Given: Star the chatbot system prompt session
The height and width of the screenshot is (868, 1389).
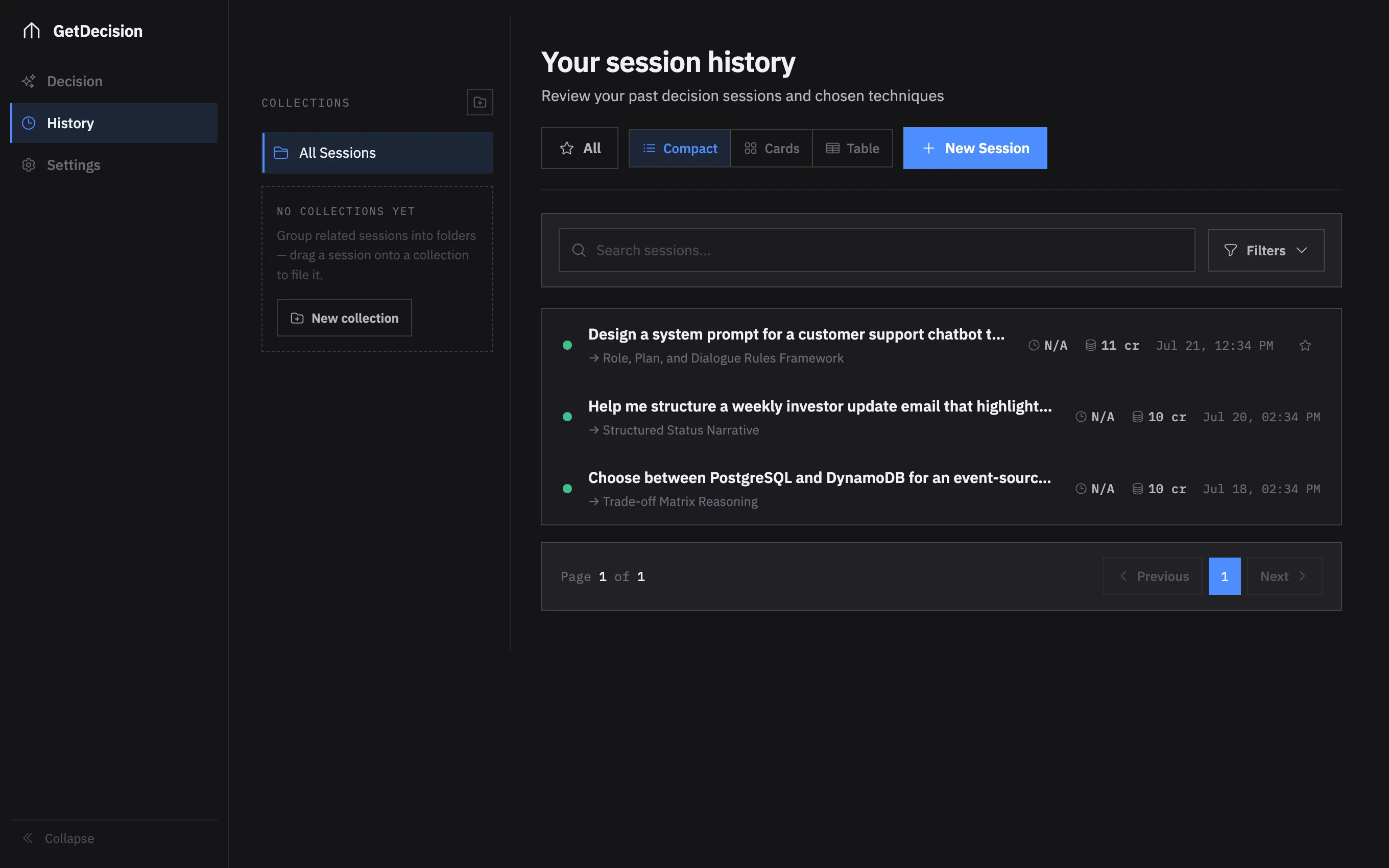Looking at the screenshot, I should (x=1305, y=345).
